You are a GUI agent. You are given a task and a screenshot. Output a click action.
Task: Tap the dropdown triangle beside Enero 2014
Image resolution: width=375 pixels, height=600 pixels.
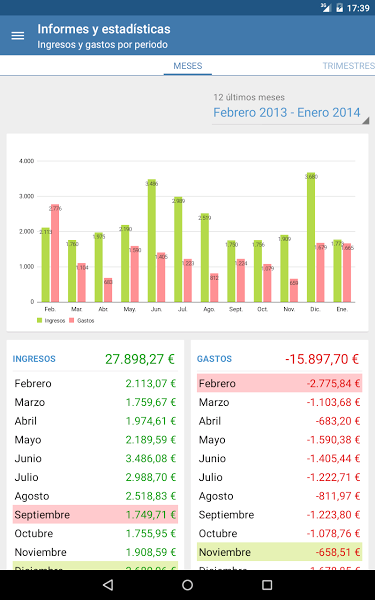tap(365, 121)
